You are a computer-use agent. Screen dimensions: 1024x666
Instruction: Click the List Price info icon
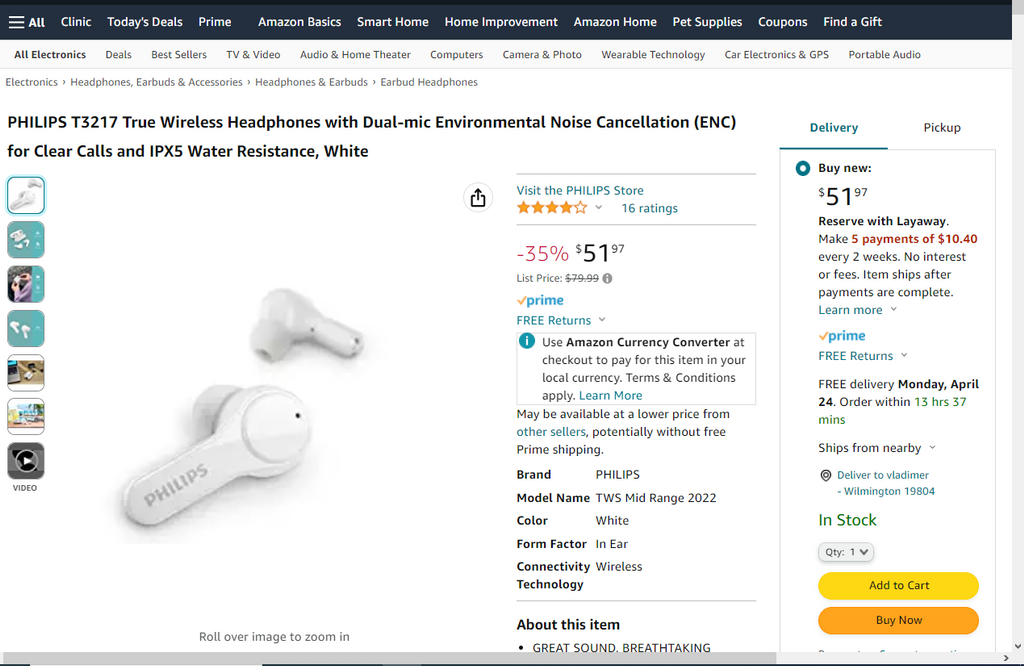click(x=607, y=279)
